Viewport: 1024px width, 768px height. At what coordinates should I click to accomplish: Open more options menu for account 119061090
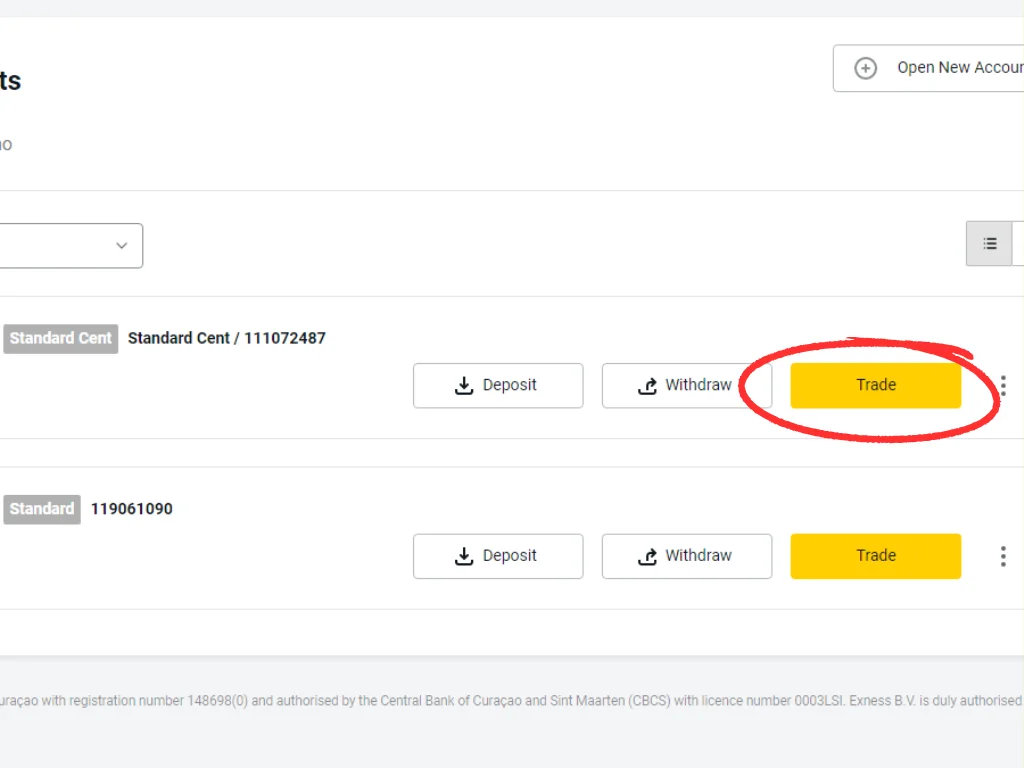pyautogui.click(x=1003, y=556)
